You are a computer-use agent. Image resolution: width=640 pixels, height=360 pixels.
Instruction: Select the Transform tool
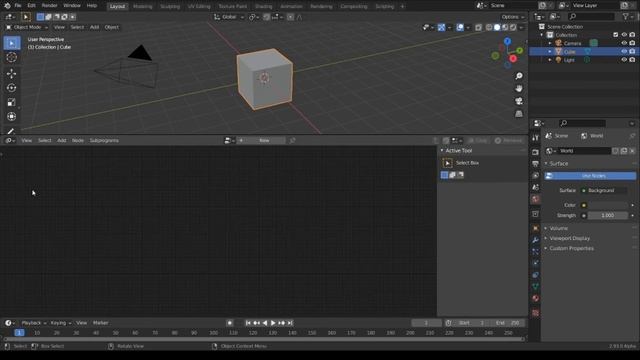12,116
